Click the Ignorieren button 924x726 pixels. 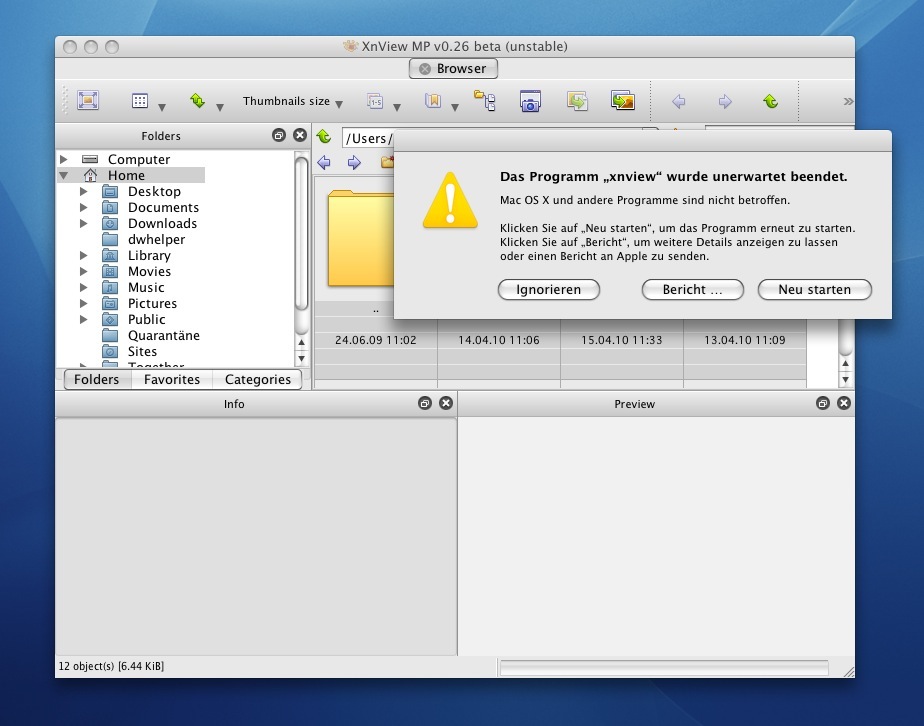coord(549,289)
